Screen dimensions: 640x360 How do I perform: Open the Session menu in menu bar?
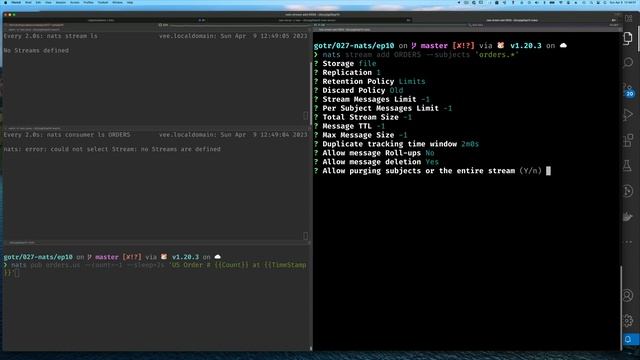(x=60, y=2)
